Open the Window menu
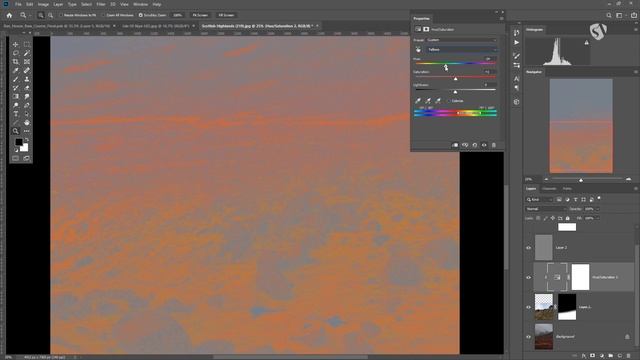The height and width of the screenshot is (360, 640). (x=140, y=4)
